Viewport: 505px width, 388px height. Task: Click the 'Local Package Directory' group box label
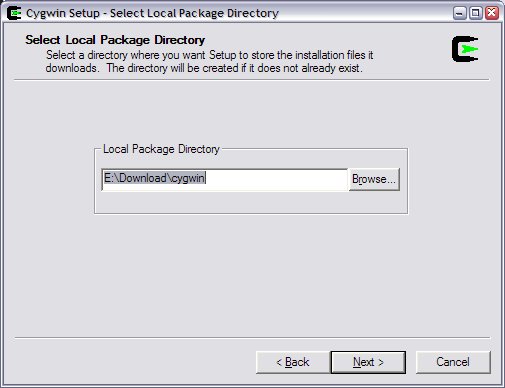161,149
